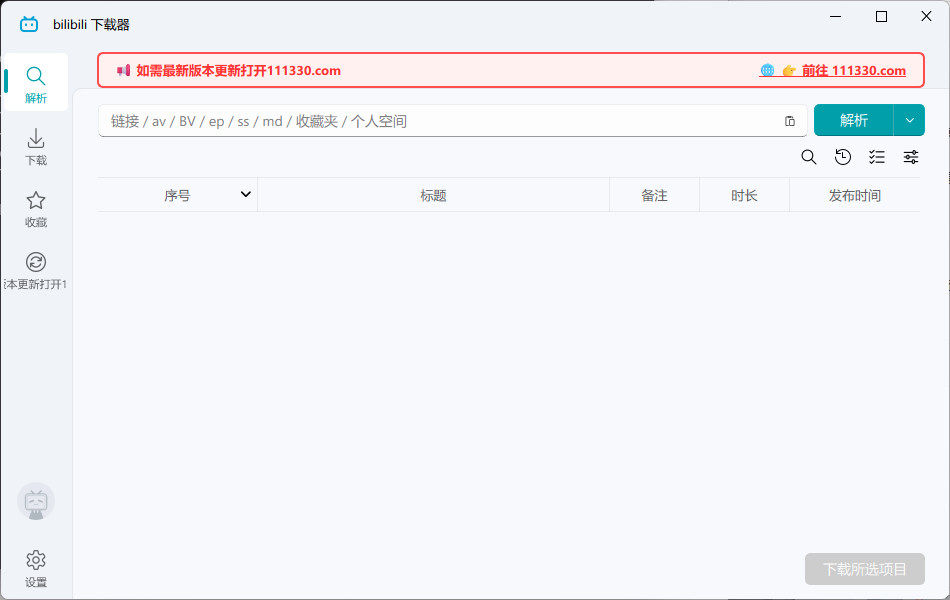This screenshot has width=950, height=600.
Task: Open the history clock icon
Action: [843, 158]
